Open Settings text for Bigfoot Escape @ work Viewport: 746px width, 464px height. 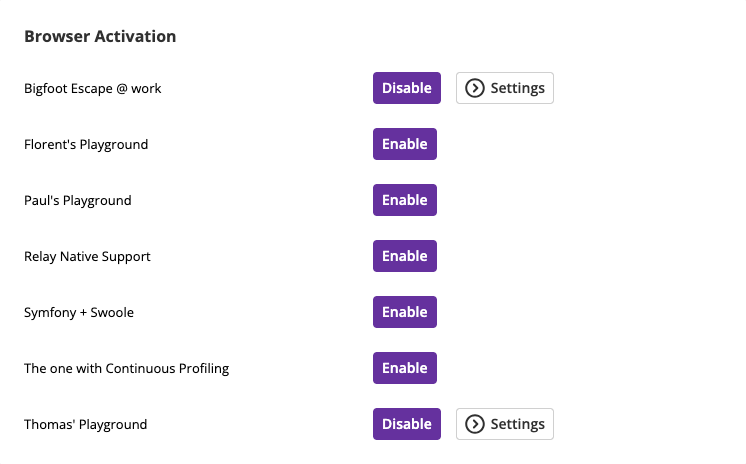click(x=518, y=89)
